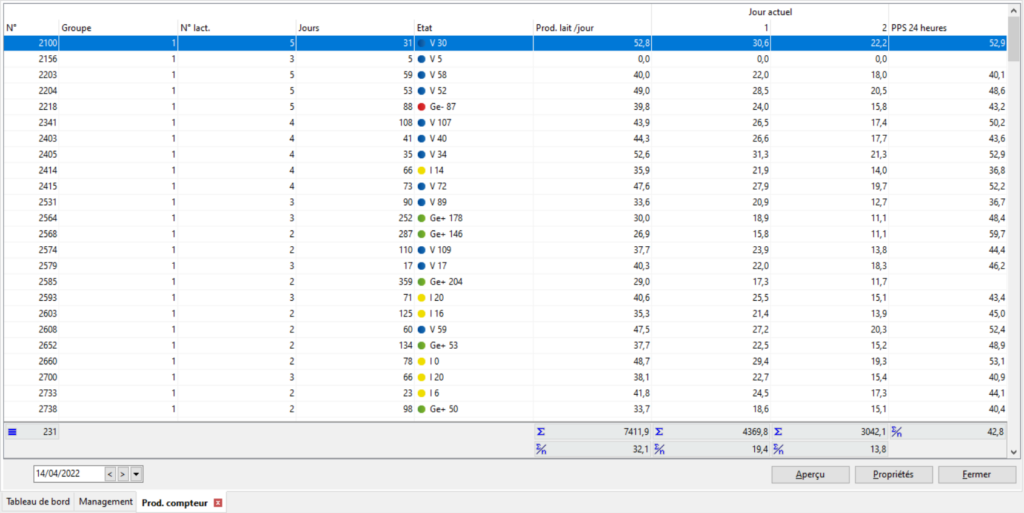The image size is (1024, 513).
Task: Click the date field showing 14/04/2022
Action: coord(67,474)
